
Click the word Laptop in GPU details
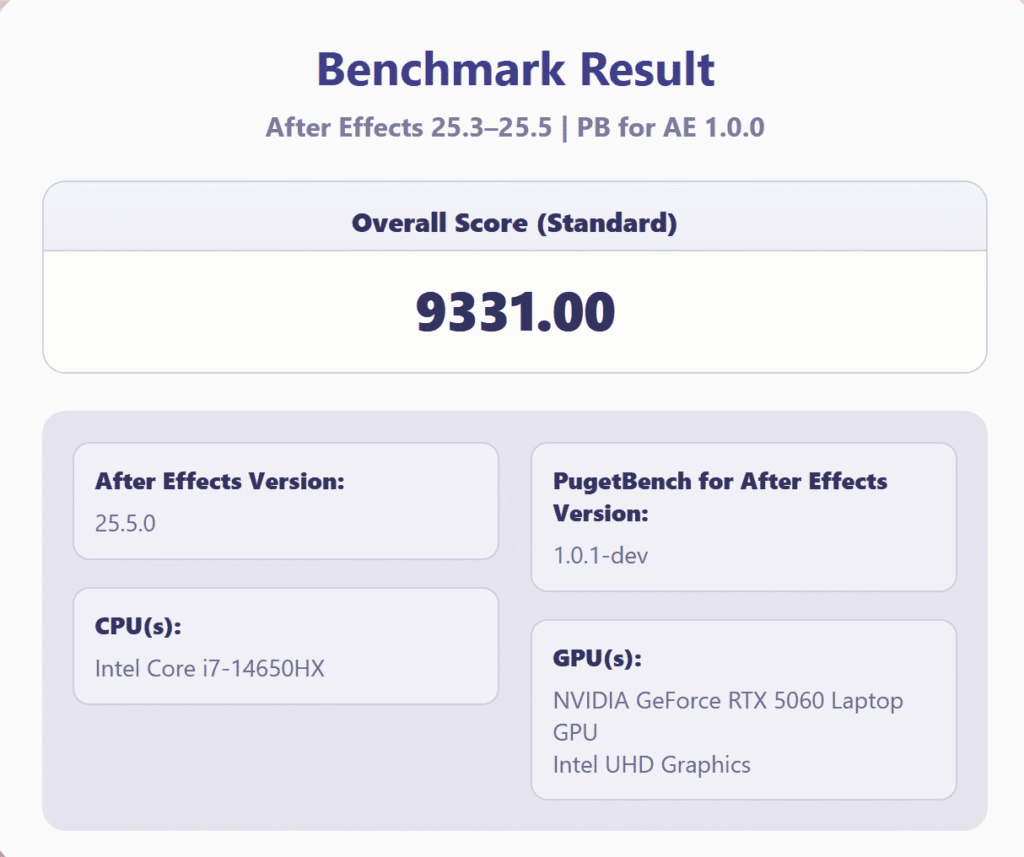pos(868,700)
